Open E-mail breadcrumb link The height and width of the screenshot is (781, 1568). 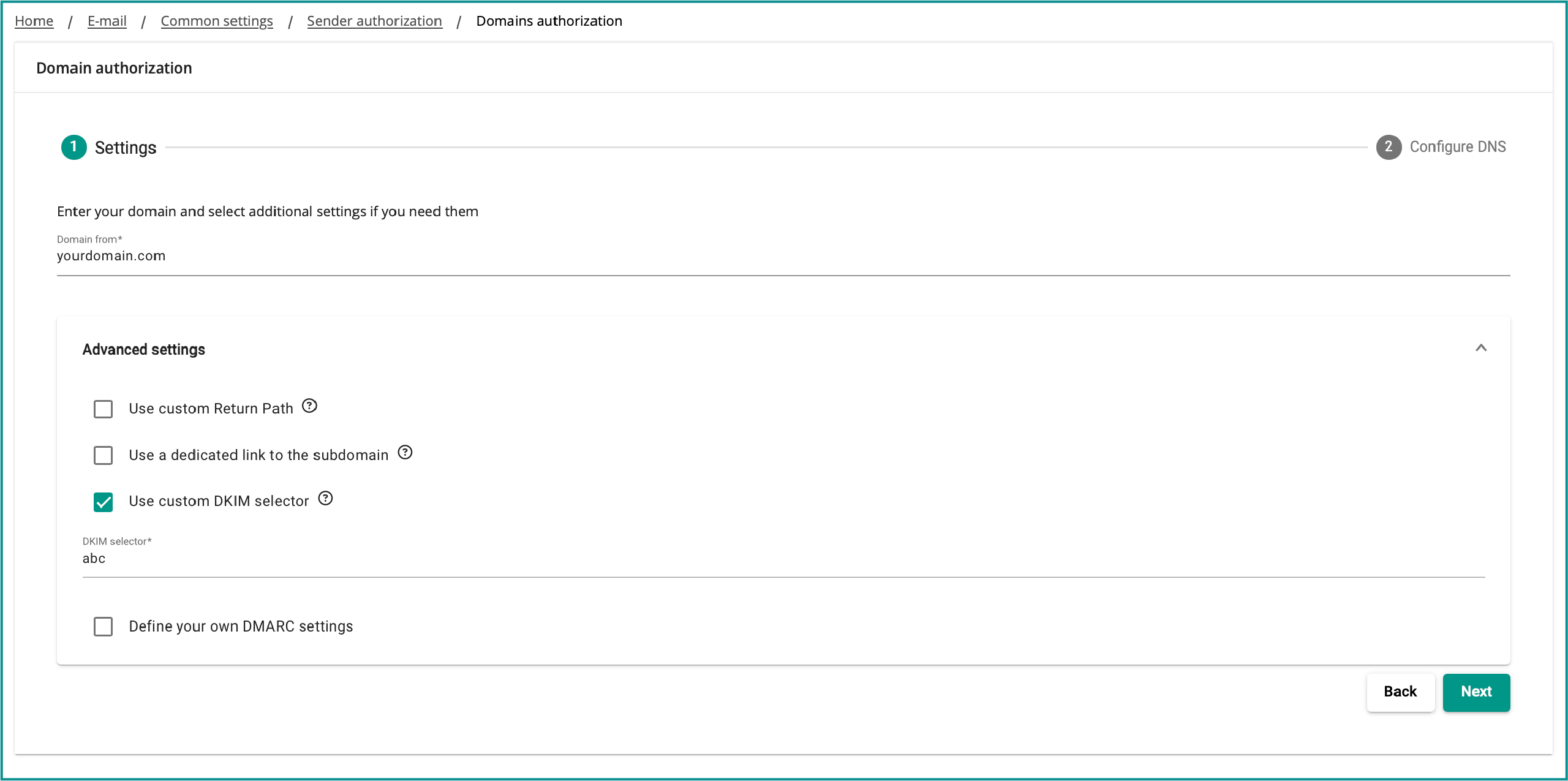pos(107,21)
